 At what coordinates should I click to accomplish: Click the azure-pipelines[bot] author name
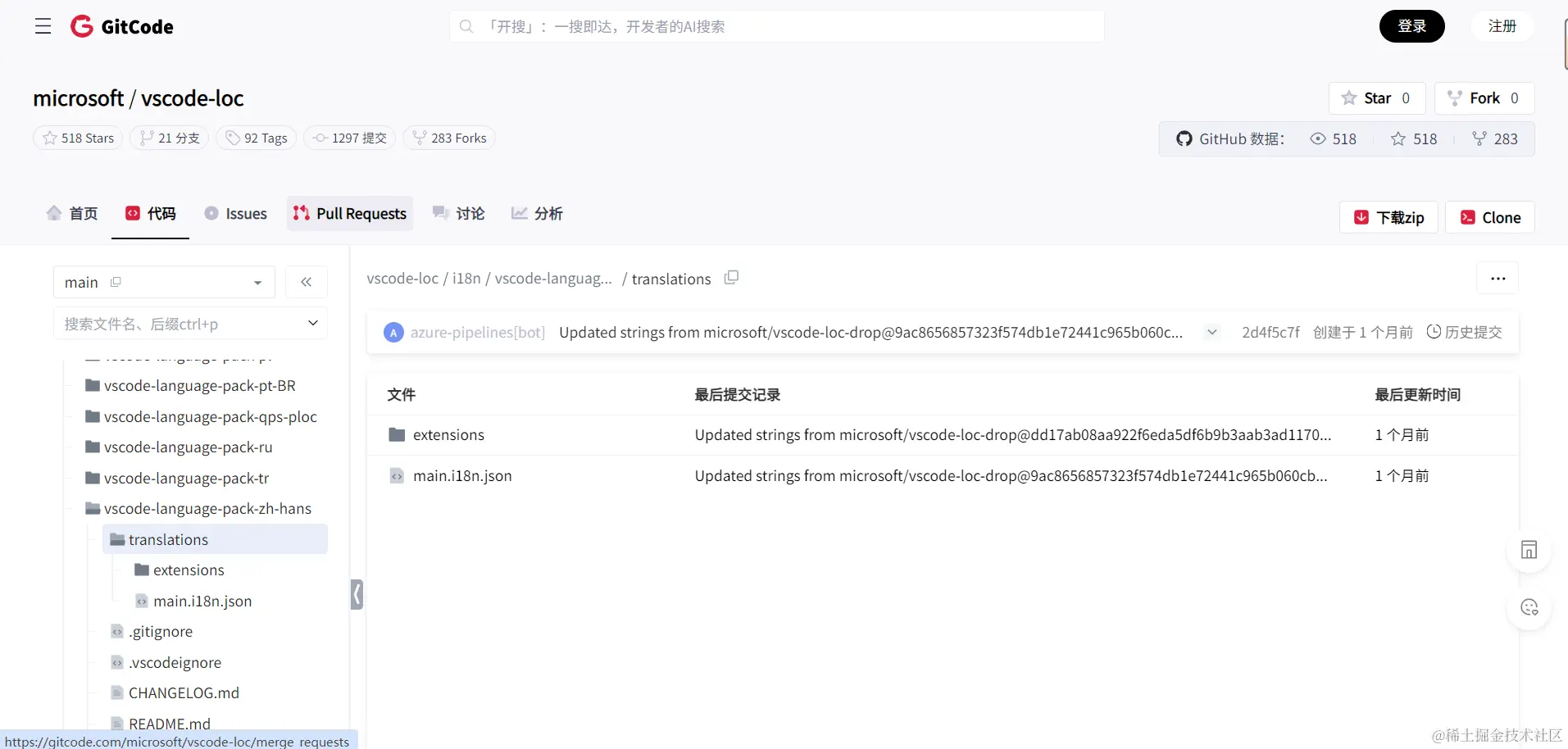click(478, 332)
